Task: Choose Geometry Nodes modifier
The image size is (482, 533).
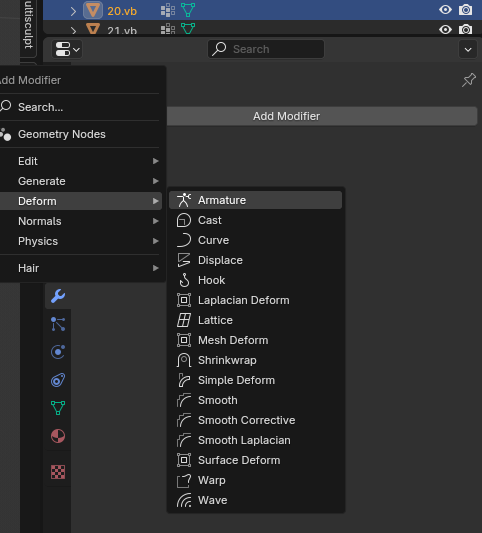Action: click(81, 134)
